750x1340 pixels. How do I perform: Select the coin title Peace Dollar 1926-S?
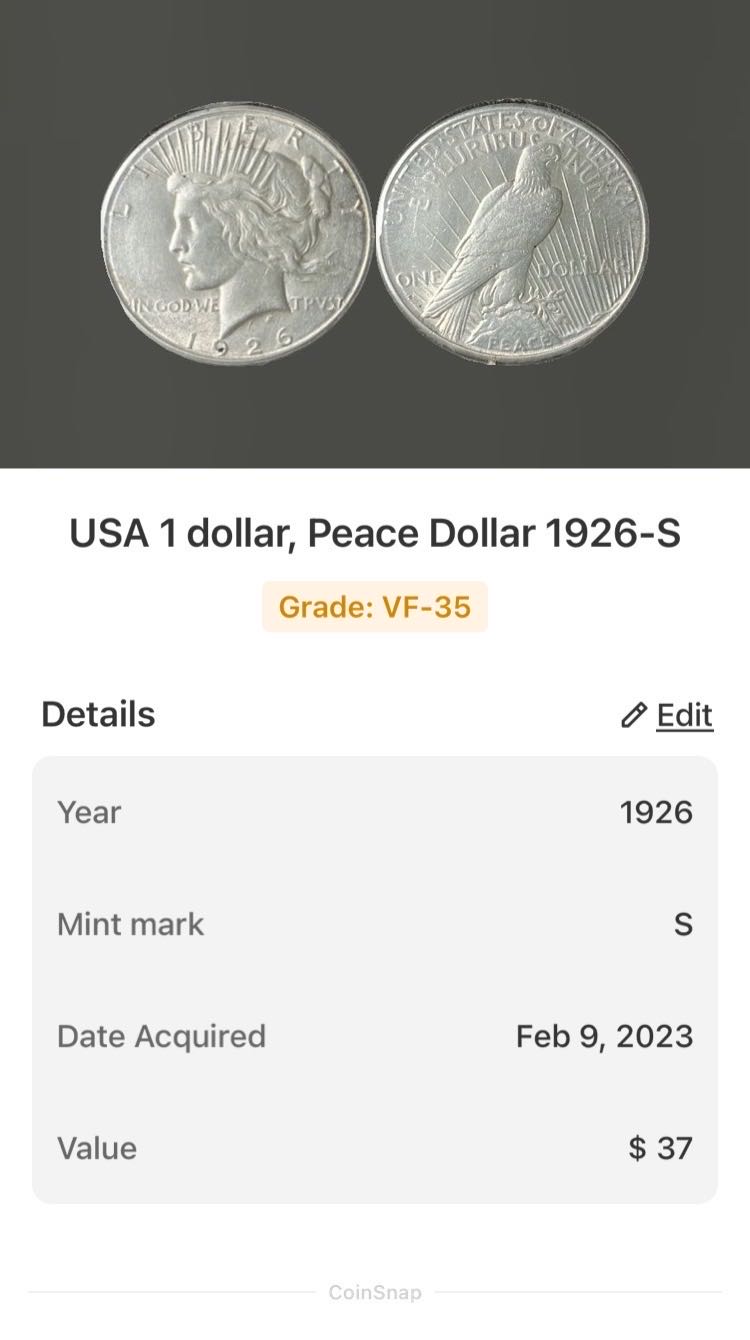(x=374, y=534)
